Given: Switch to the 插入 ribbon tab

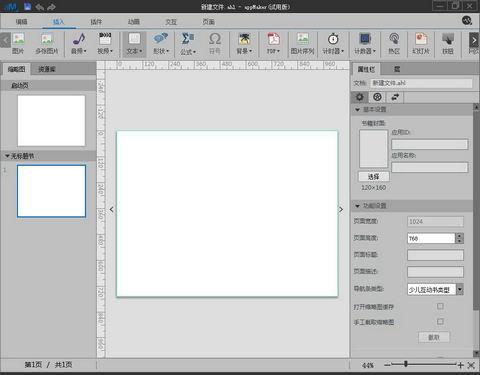Looking at the screenshot, I should 58,22.
